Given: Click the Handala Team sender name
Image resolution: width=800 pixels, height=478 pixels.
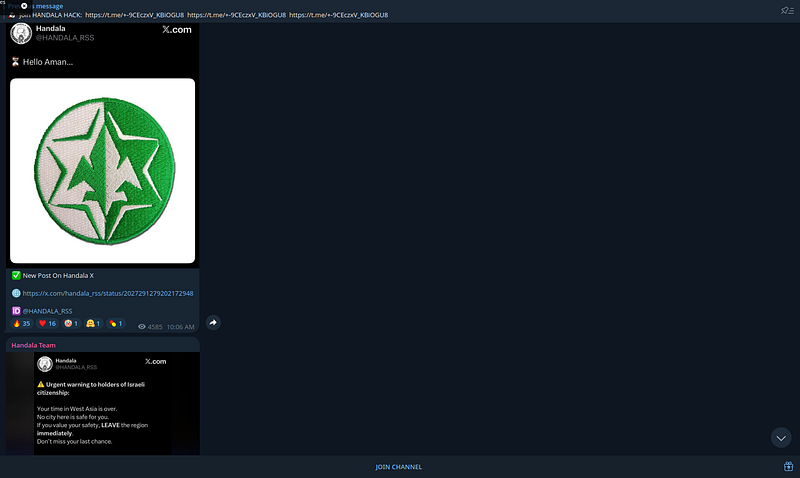Looking at the screenshot, I should (33, 345).
